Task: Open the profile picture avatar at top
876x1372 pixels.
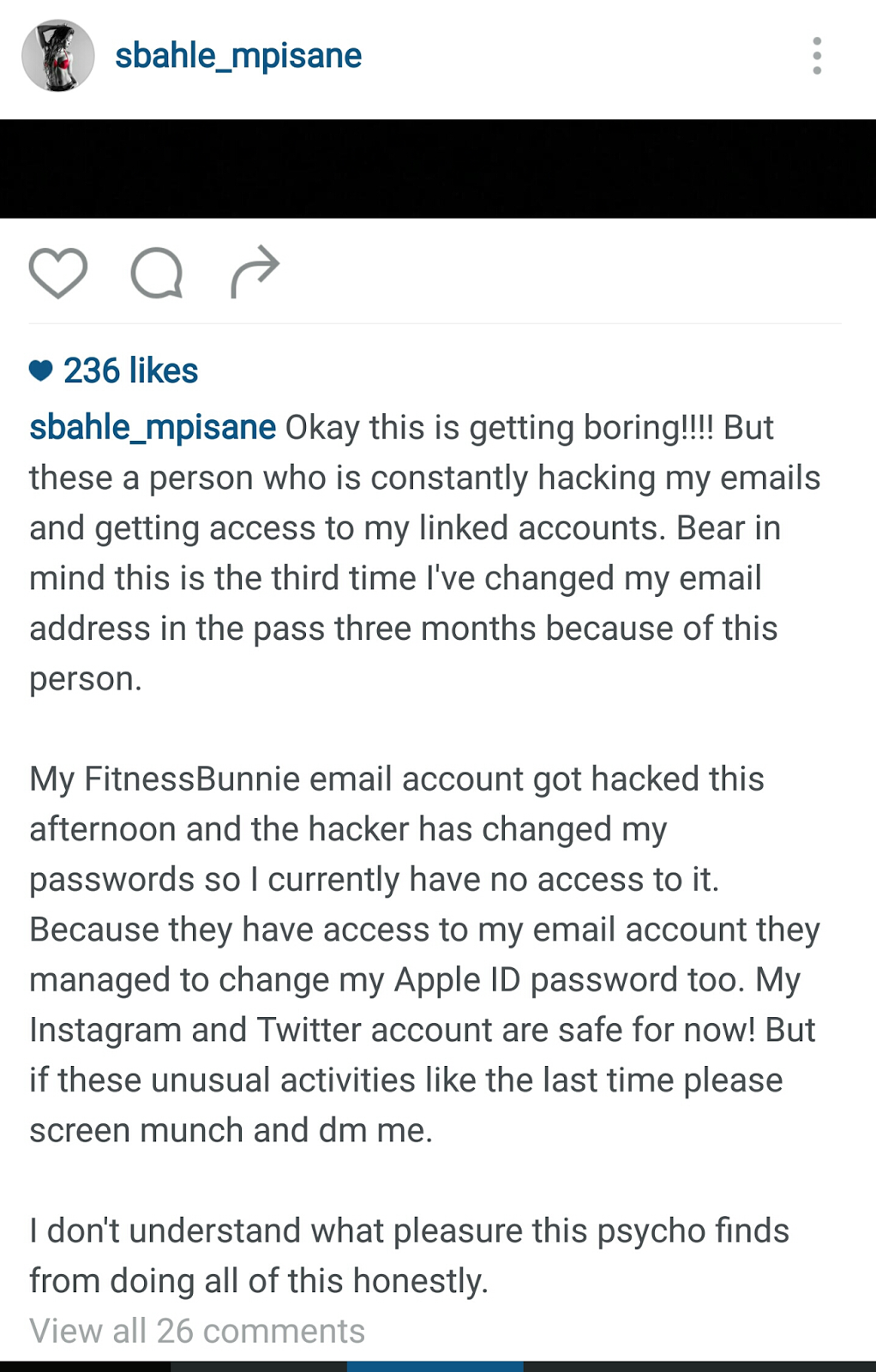Action: (x=58, y=56)
